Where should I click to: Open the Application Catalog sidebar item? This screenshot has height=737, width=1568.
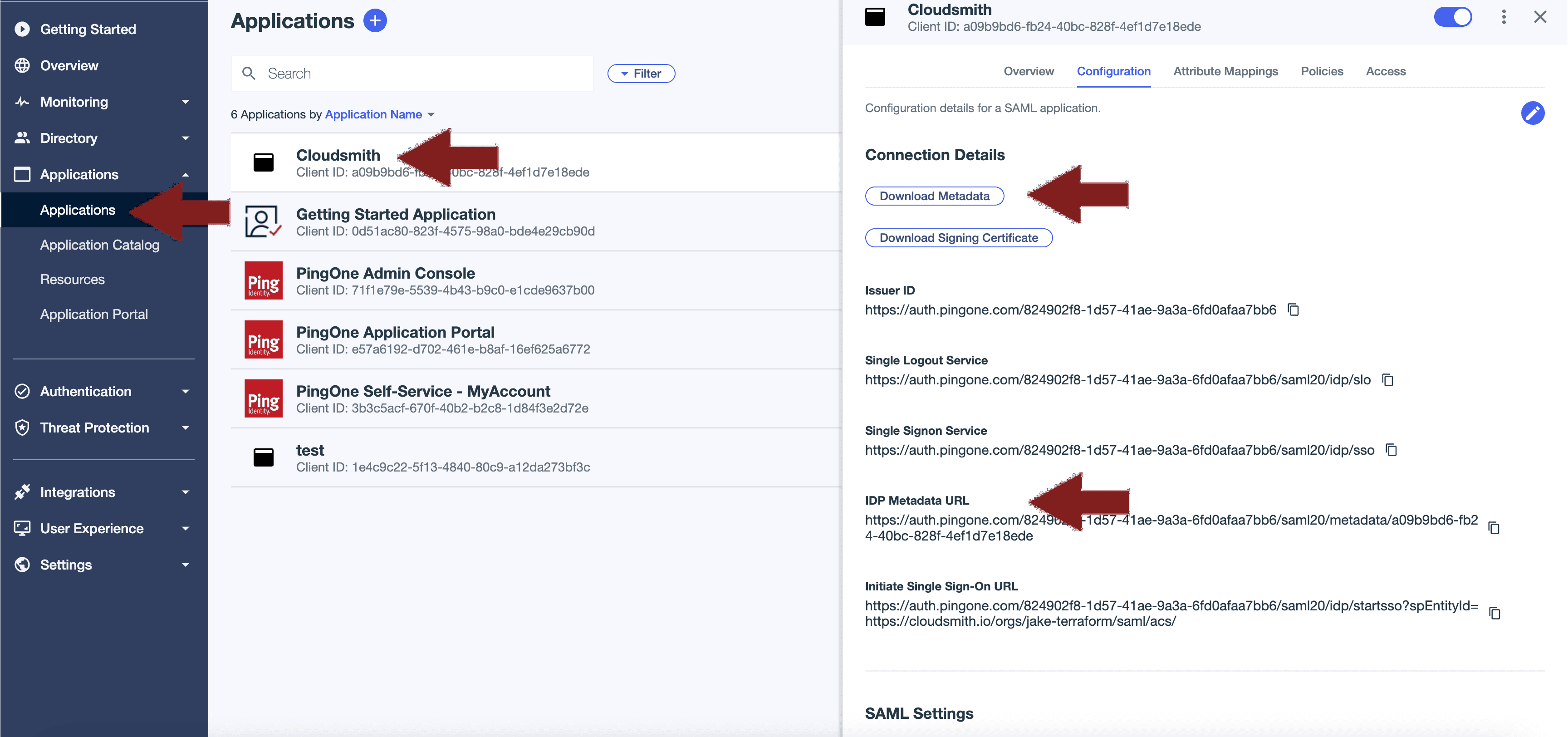(100, 245)
